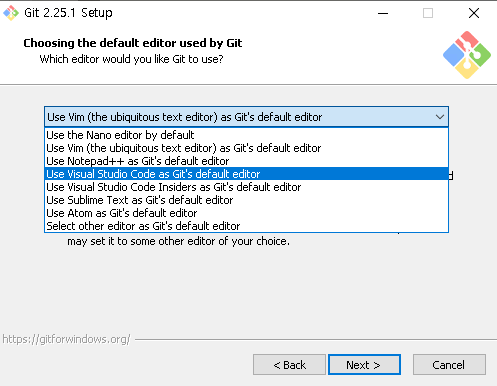Choose Vim option in the dropdown list
The width and height of the screenshot is (497, 386).
coord(246,148)
